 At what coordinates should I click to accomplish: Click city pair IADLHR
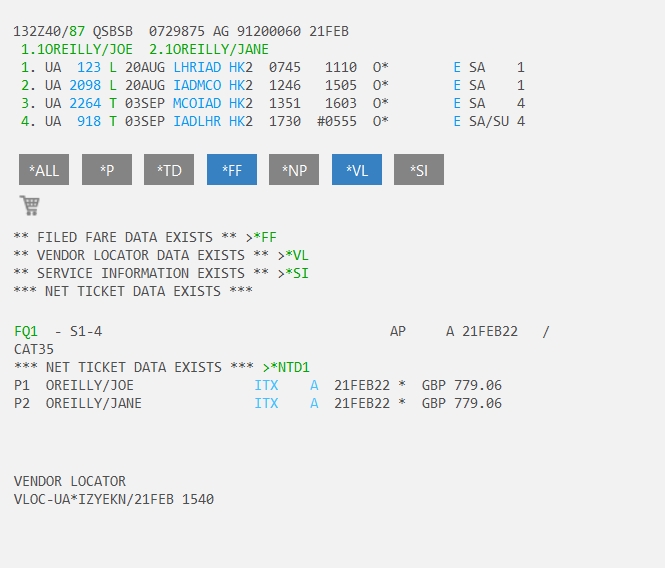click(x=197, y=121)
